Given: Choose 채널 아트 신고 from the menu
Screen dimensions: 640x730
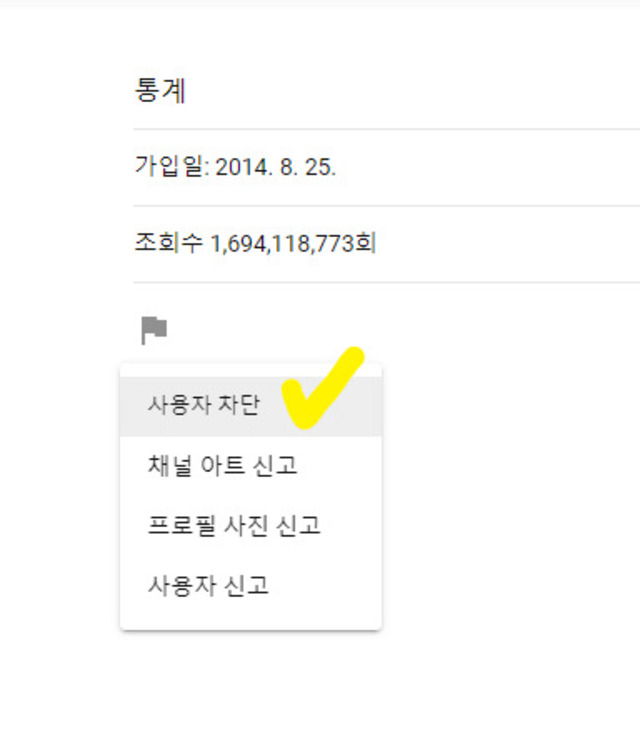Looking at the screenshot, I should (x=251, y=466).
